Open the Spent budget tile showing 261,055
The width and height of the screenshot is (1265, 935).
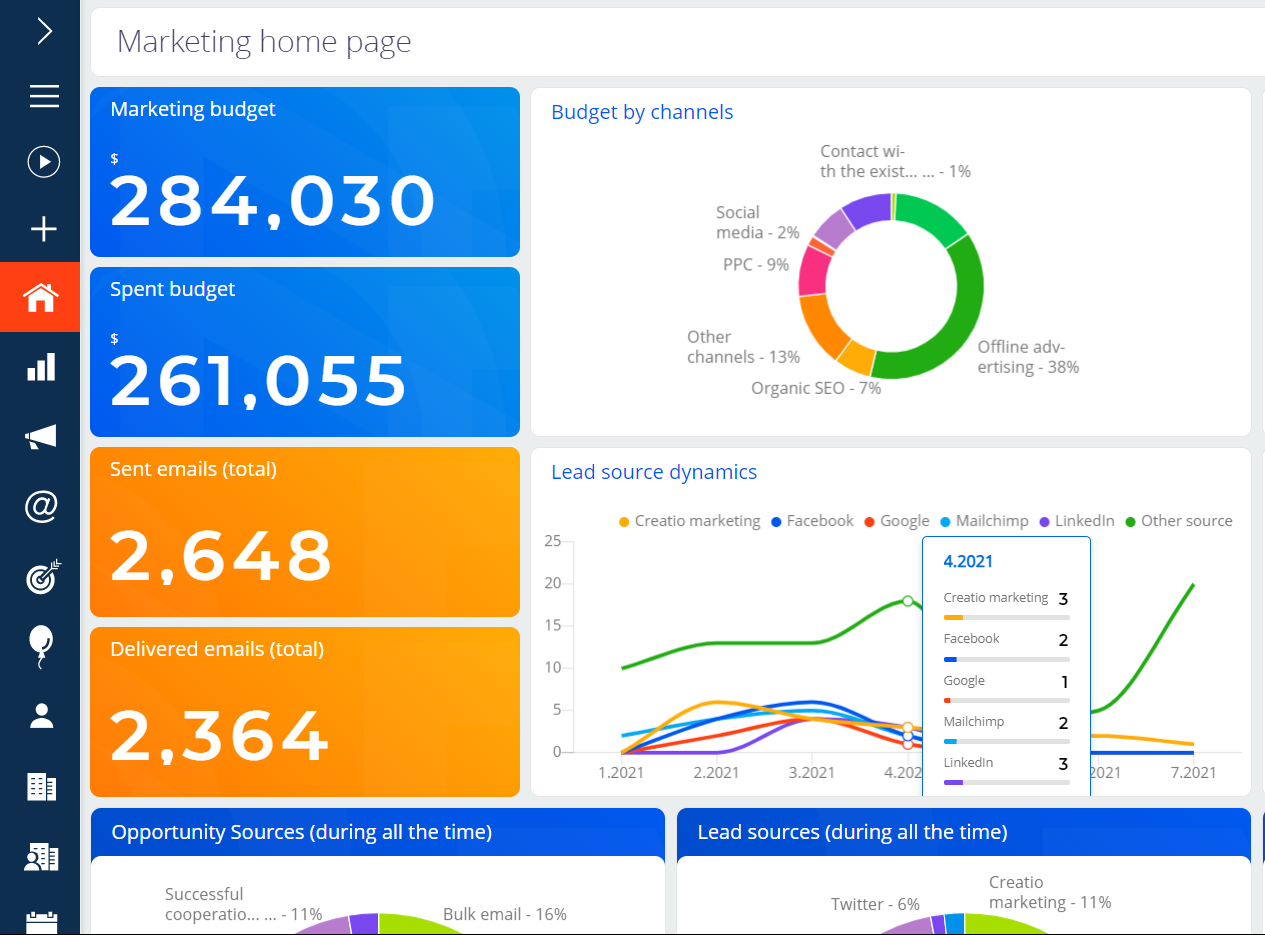point(305,352)
